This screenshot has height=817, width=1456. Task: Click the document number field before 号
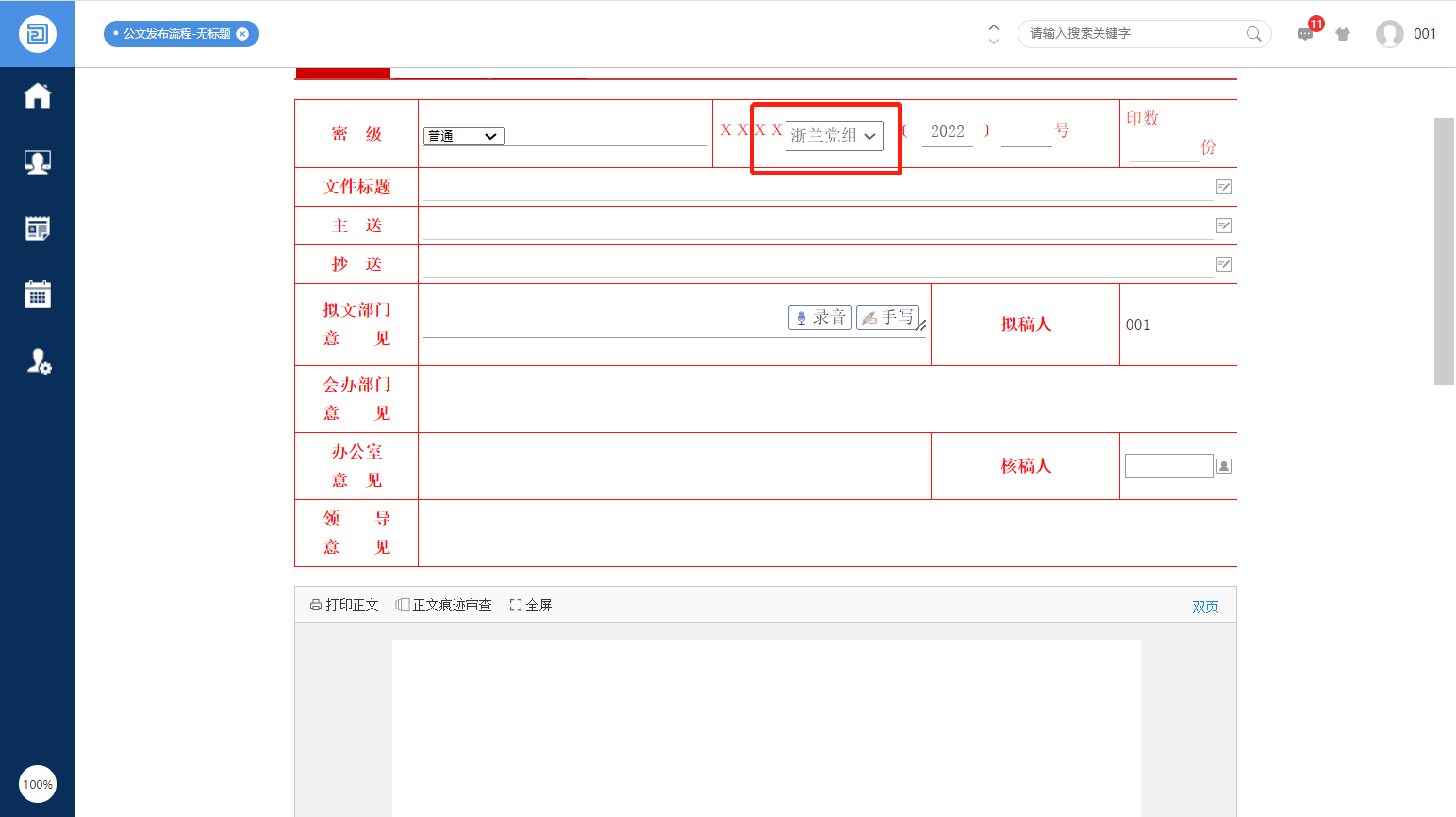point(1026,133)
